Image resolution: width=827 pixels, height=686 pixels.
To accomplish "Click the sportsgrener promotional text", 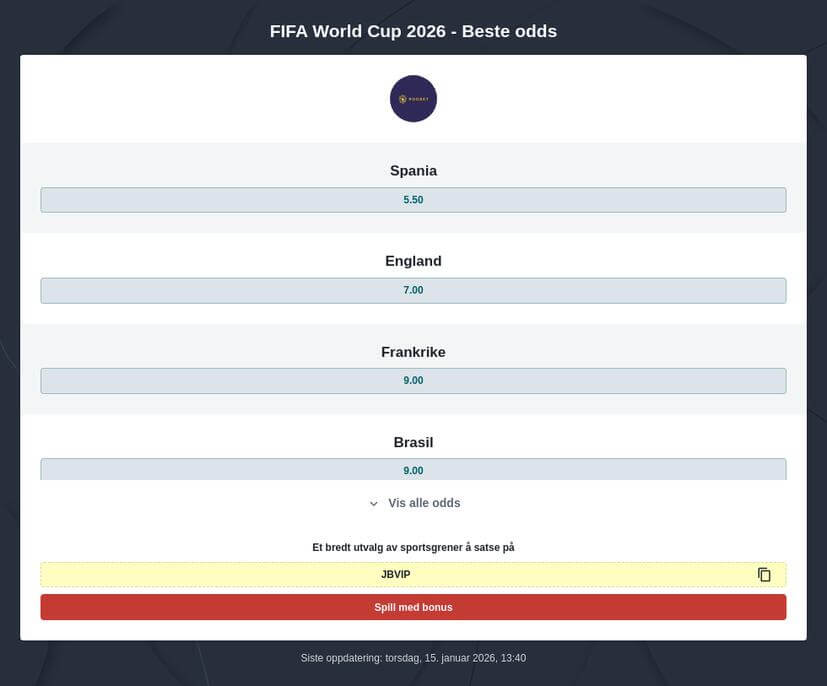I will tap(413, 547).
